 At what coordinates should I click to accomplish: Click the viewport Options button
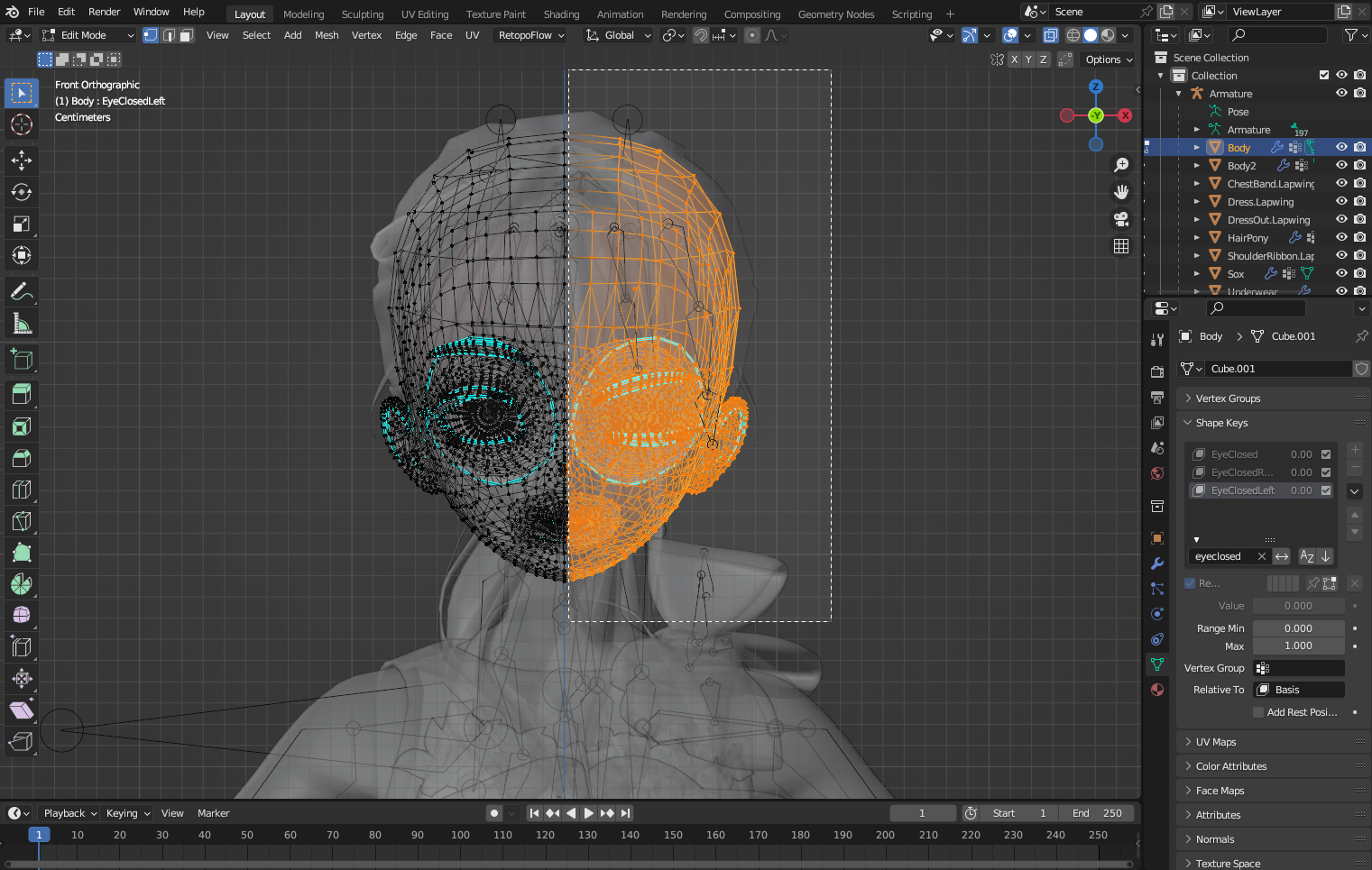(x=1109, y=60)
